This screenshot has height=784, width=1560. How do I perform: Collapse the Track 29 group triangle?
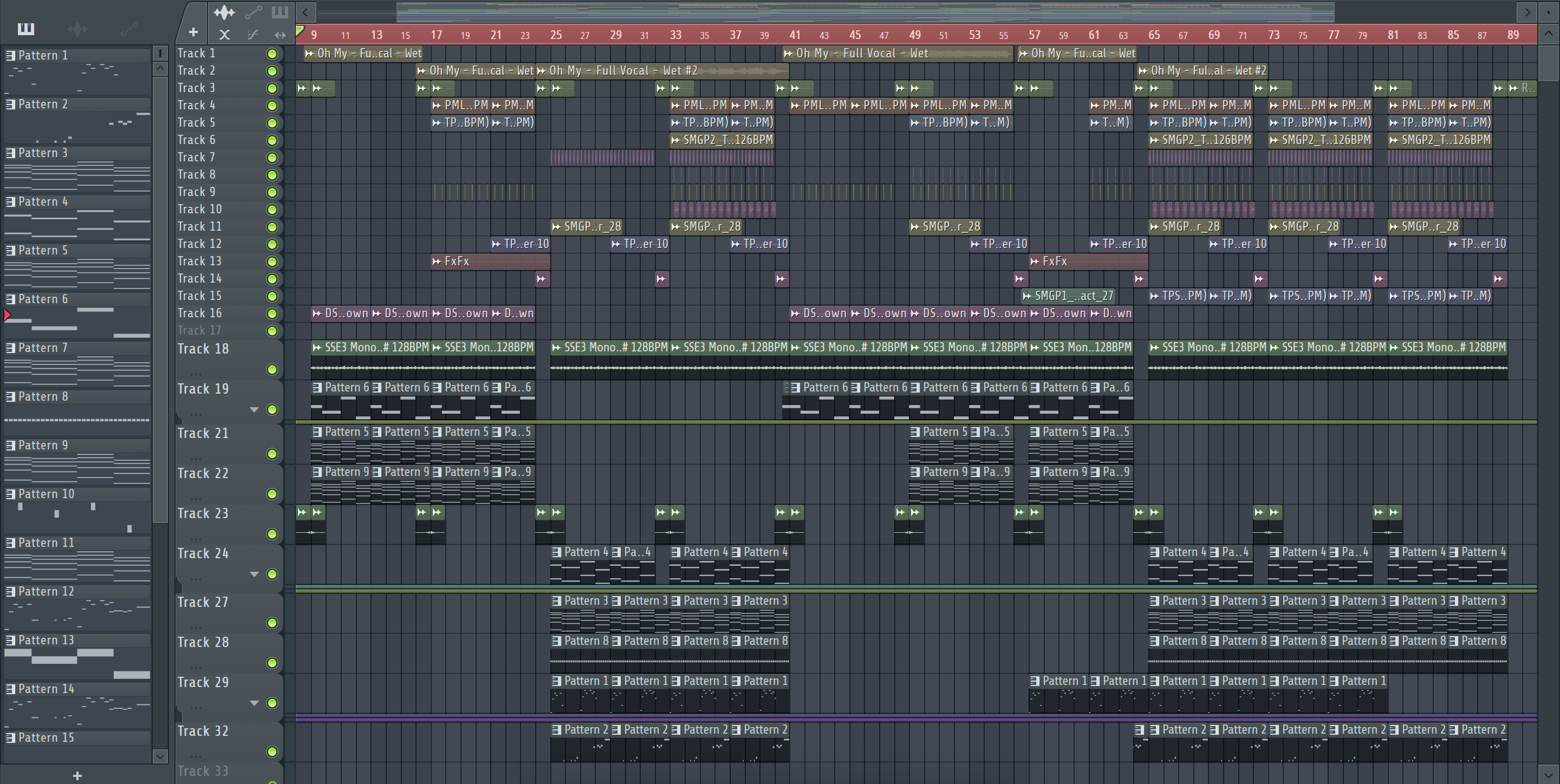tap(255, 703)
